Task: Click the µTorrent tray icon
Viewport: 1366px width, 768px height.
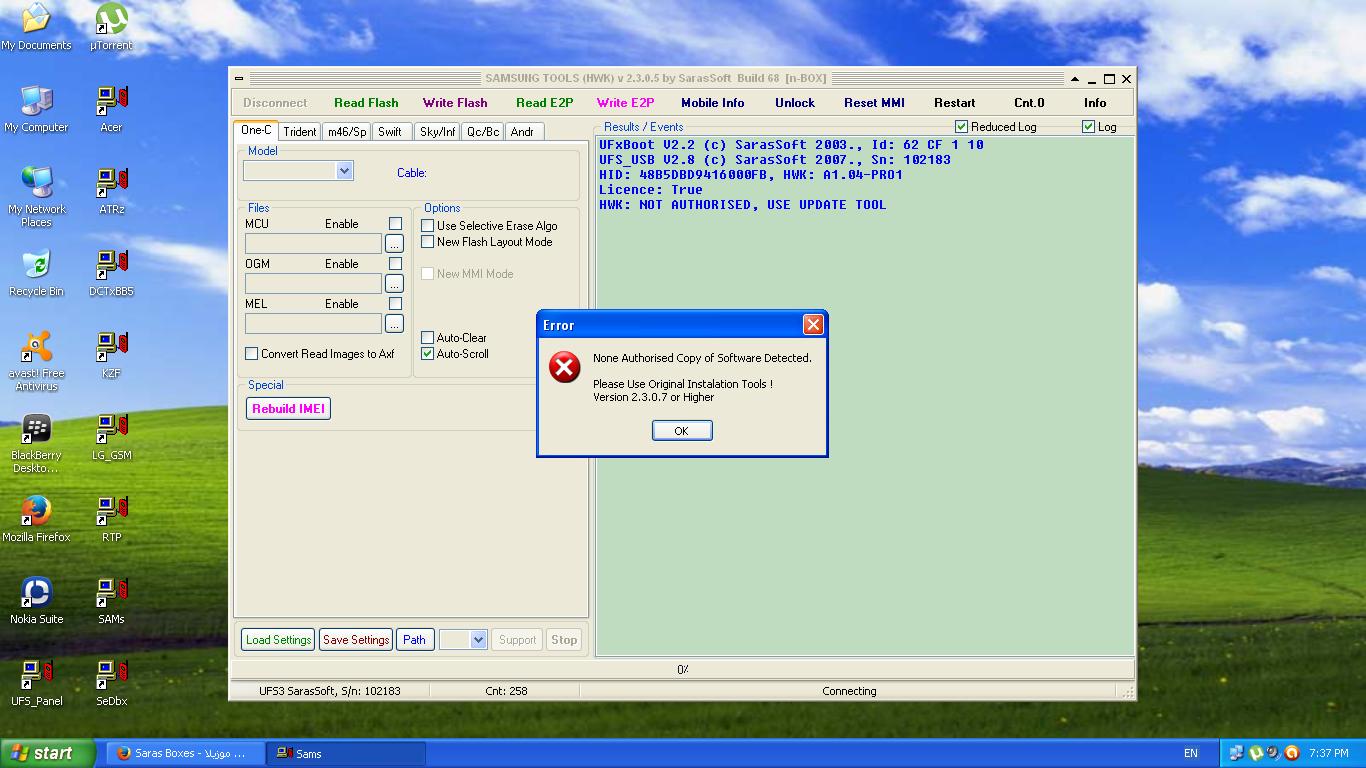Action: pyautogui.click(x=1255, y=753)
